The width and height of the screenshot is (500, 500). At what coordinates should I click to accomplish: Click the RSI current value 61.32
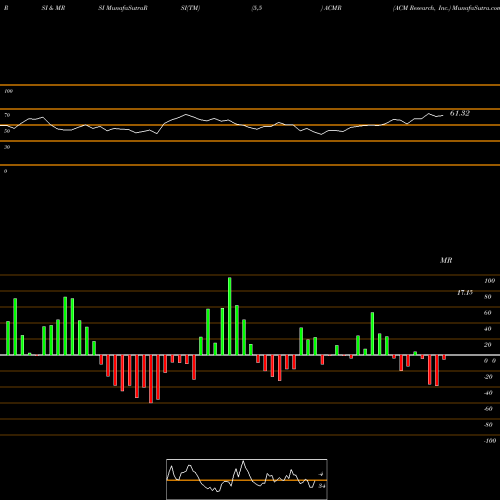460,113
